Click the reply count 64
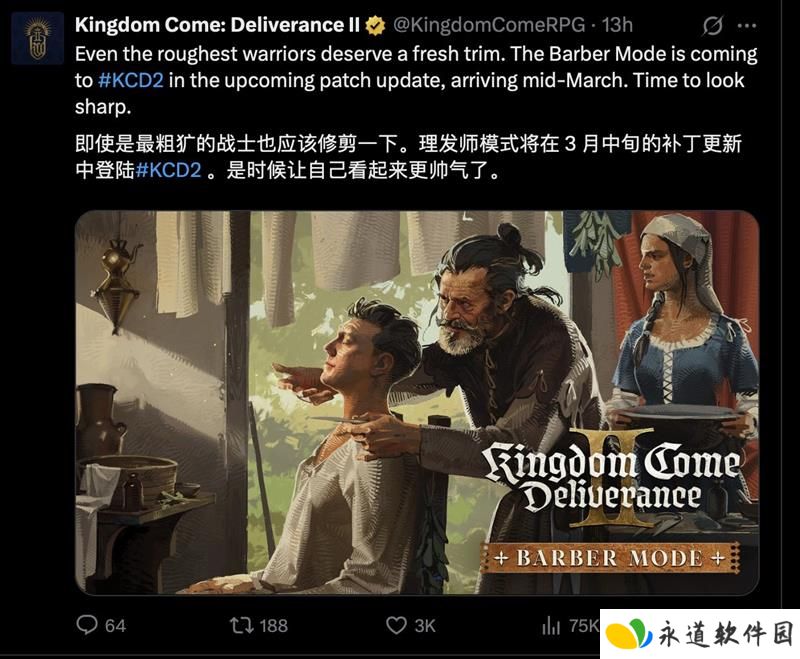This screenshot has height=659, width=800. [115, 626]
